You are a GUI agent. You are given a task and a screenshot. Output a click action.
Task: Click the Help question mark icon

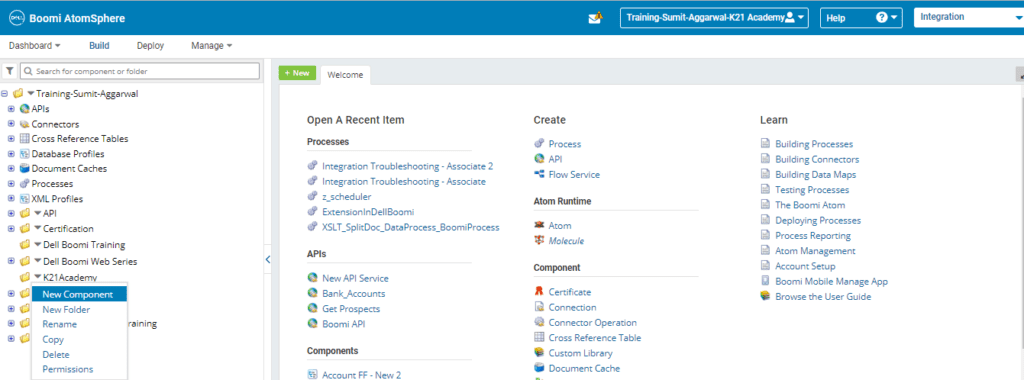(882, 18)
